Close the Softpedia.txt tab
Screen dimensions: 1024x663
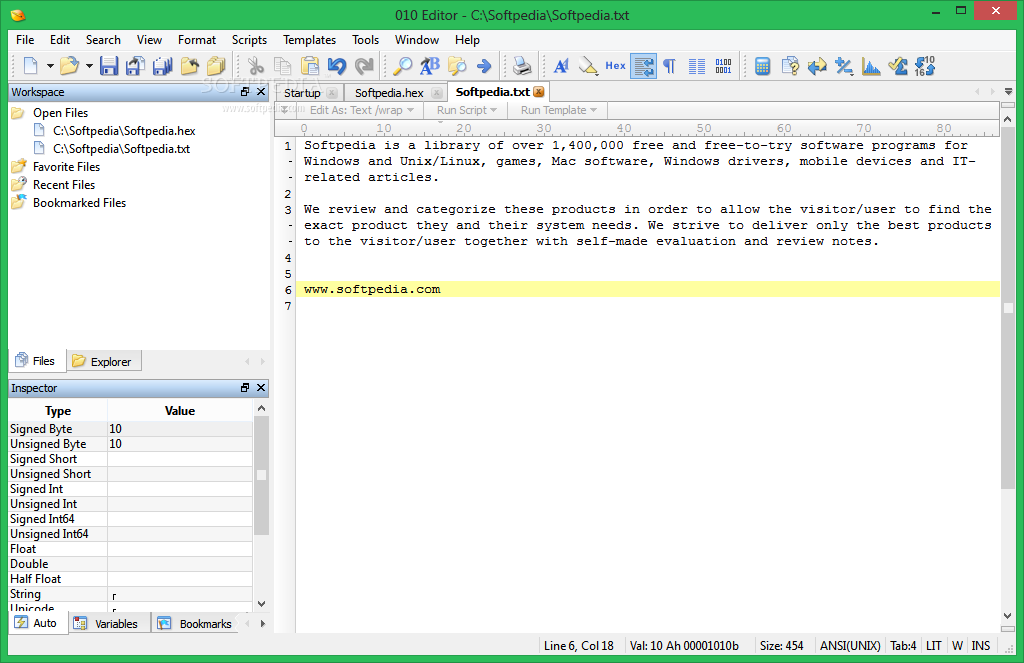point(539,92)
